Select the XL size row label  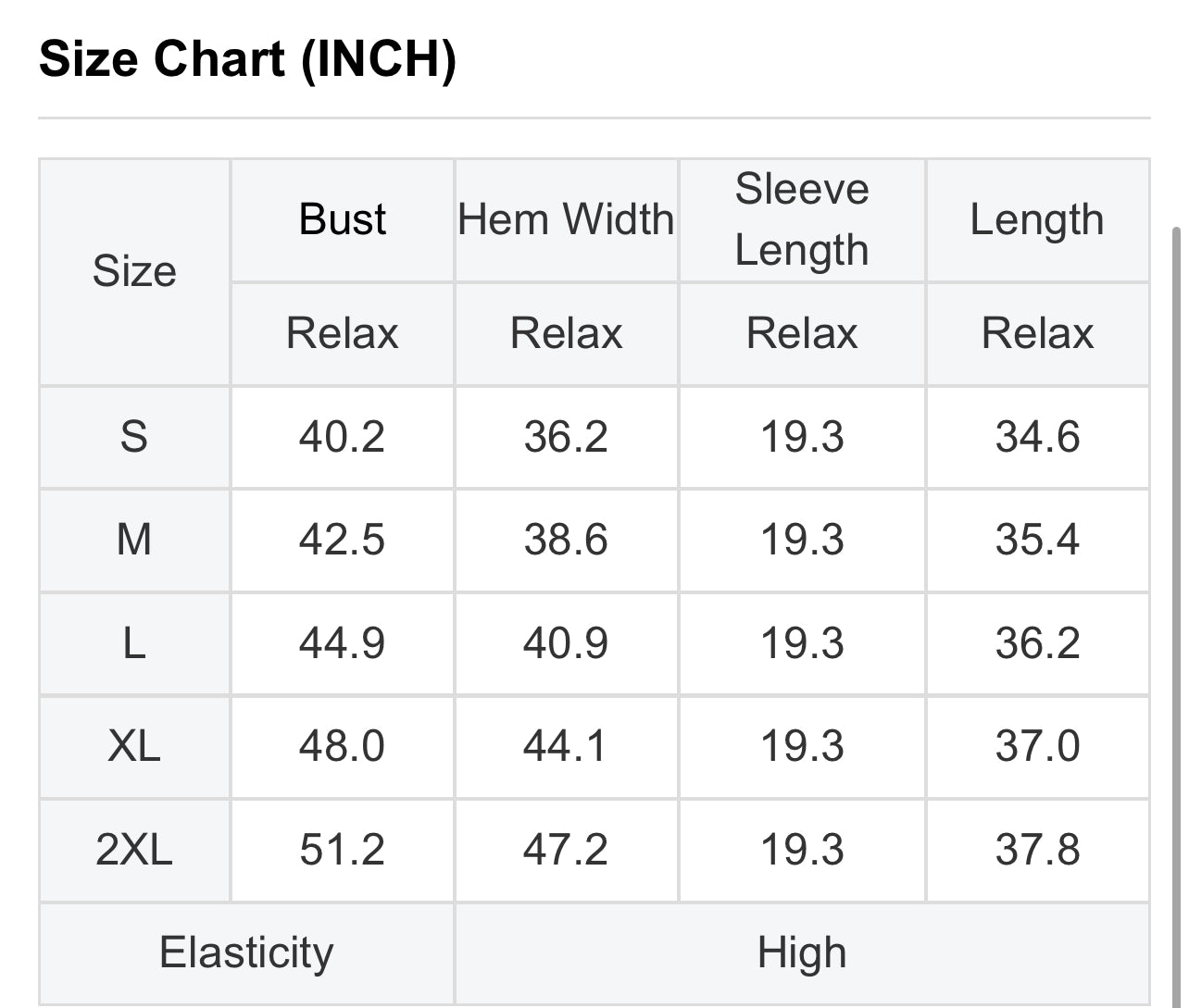(134, 746)
